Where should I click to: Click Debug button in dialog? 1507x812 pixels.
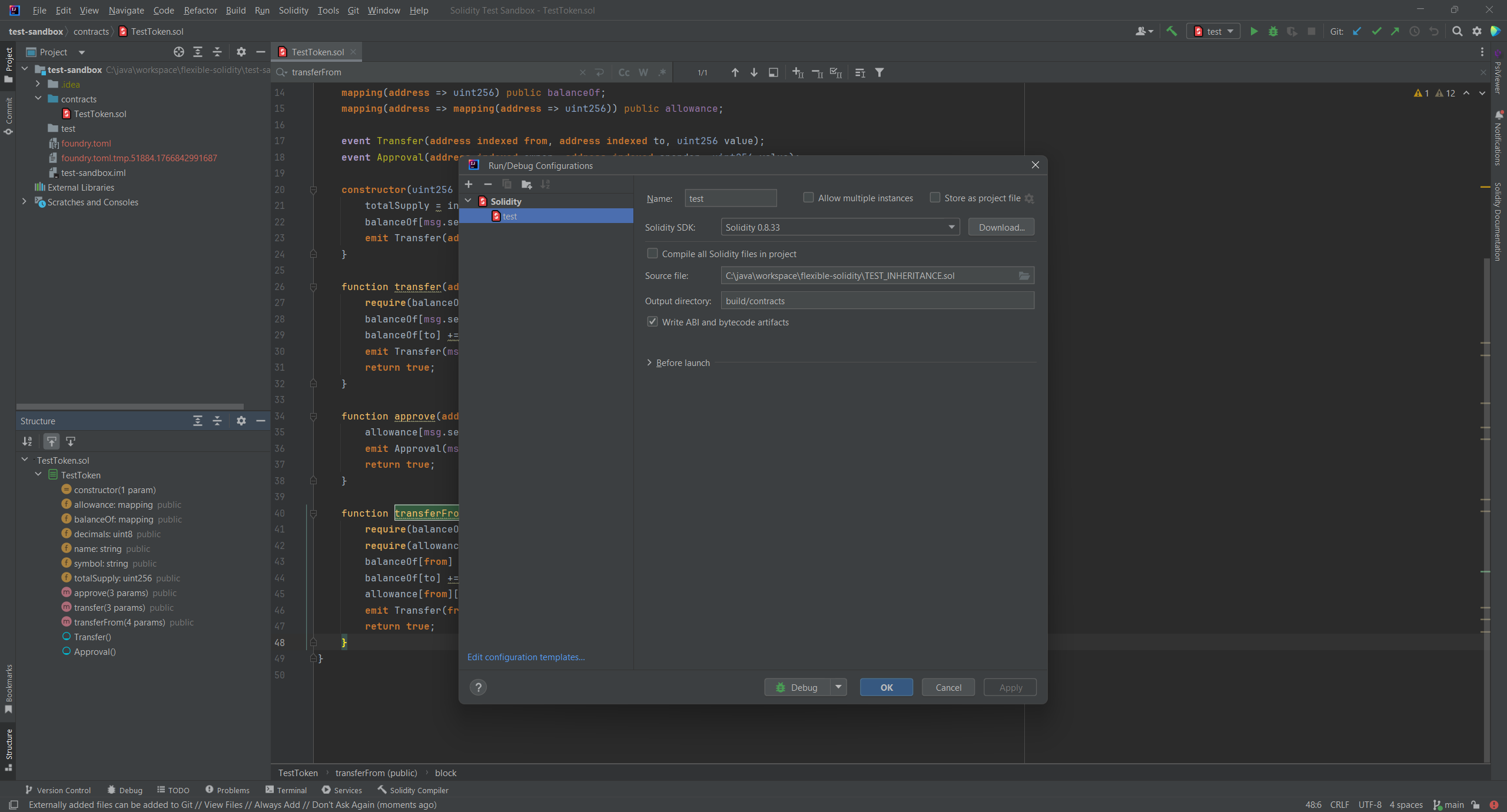point(797,687)
